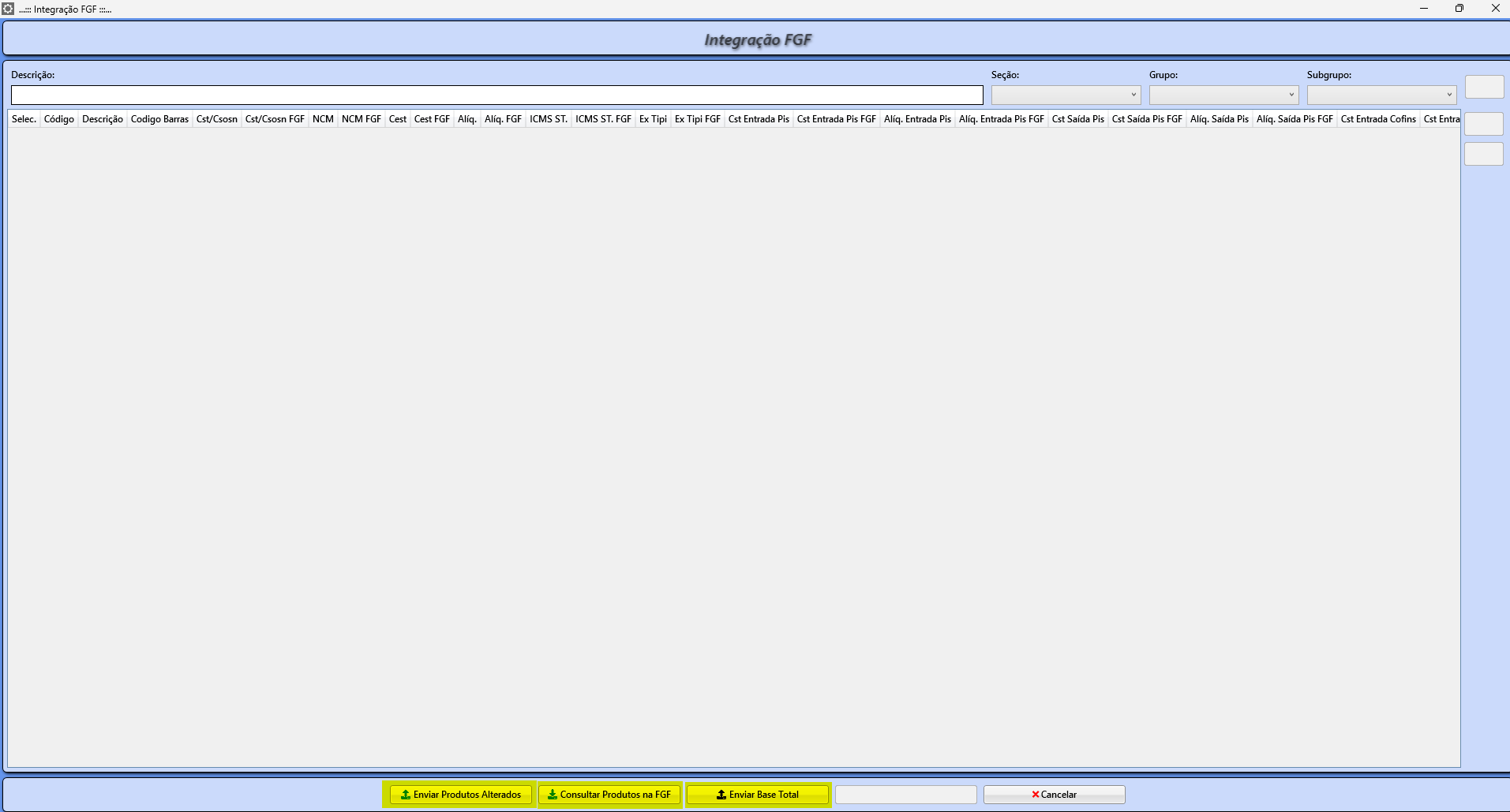This screenshot has height=812, width=1510.
Task: Expand the Grupo combo box
Action: pyautogui.click(x=1223, y=95)
